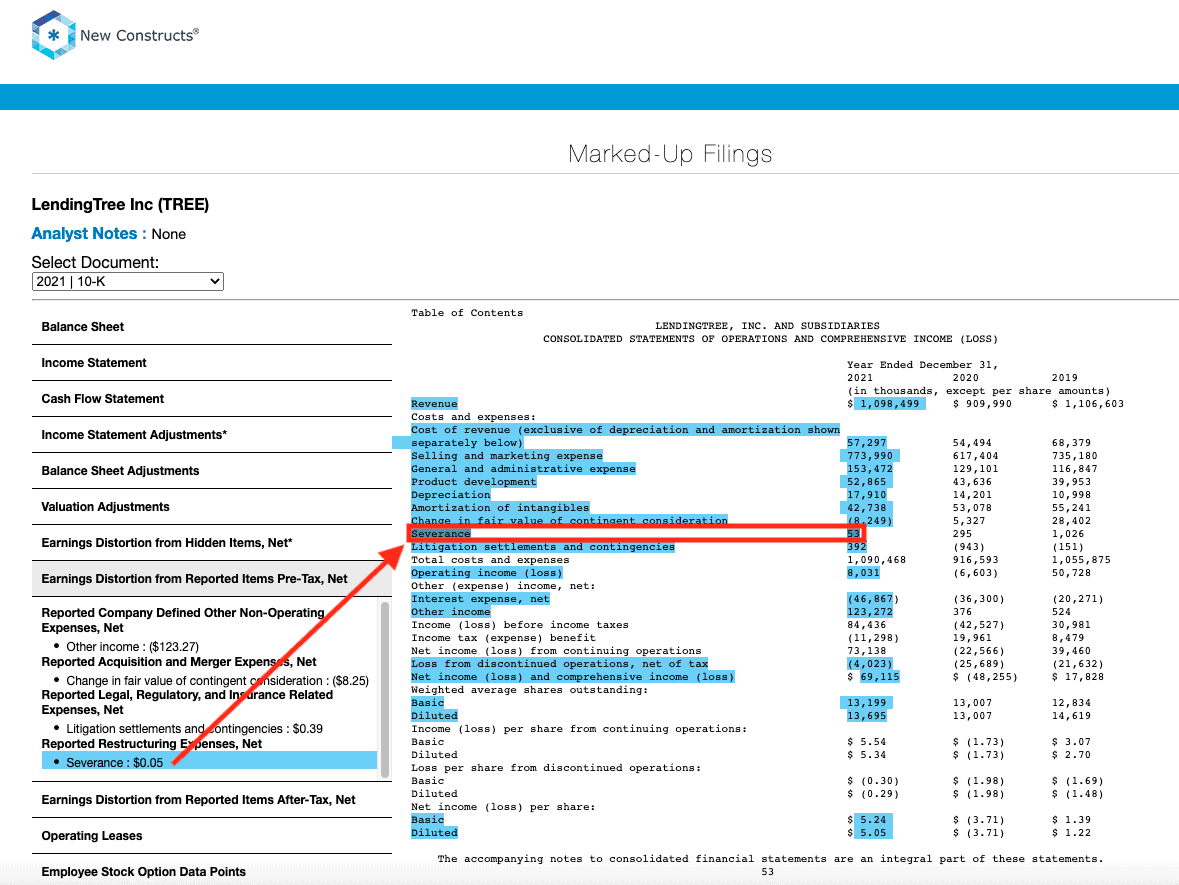The width and height of the screenshot is (1179, 885).
Task: Open the Select Document dropdown showing 2021 | 10-K
Action: 128,281
